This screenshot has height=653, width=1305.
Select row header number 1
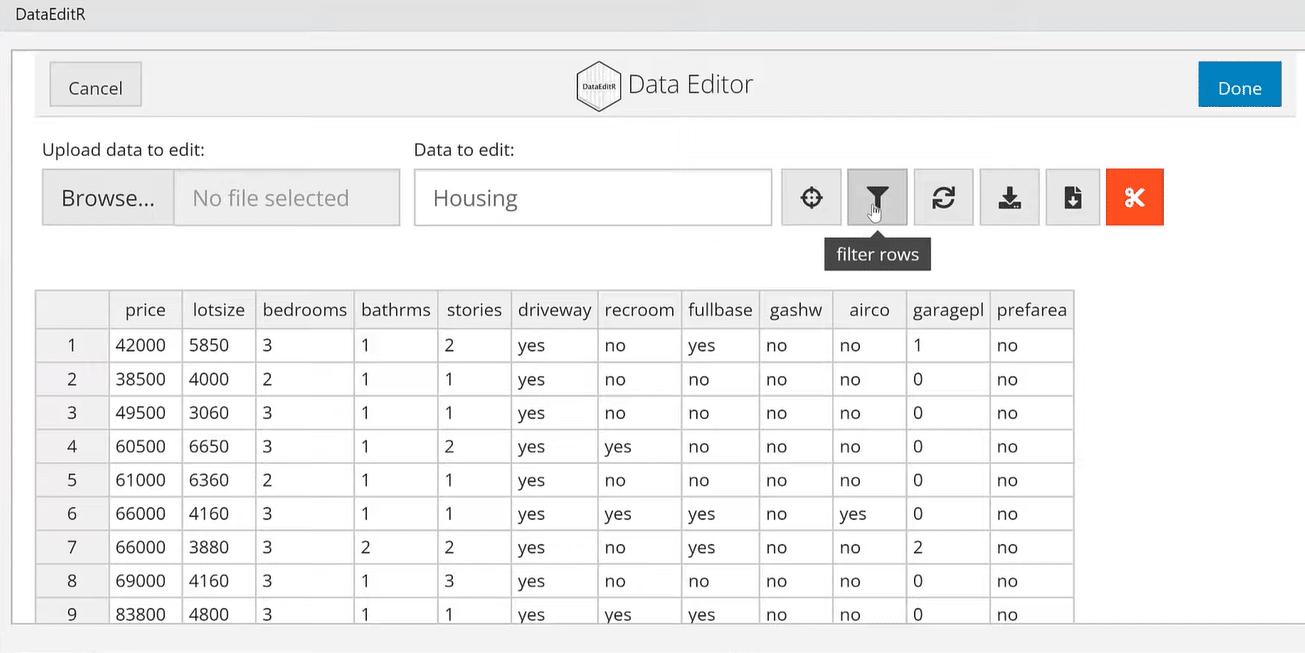[72, 345]
